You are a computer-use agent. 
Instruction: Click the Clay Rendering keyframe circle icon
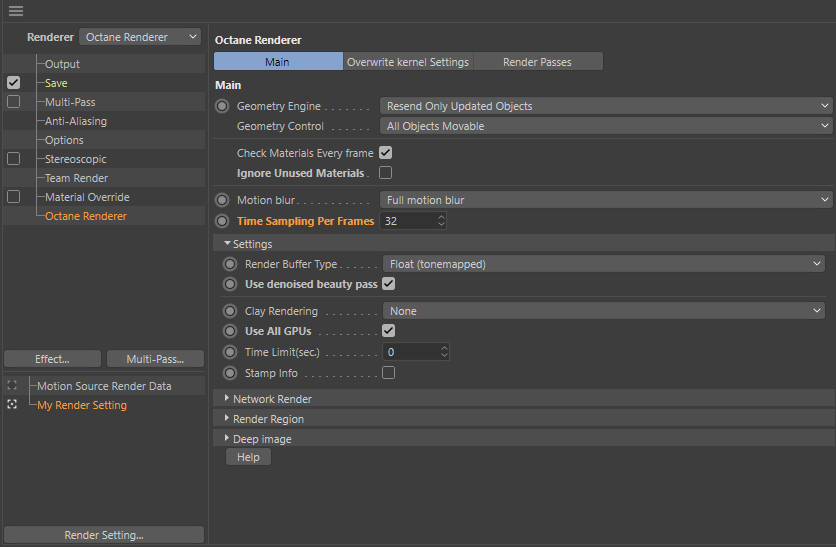tap(230, 311)
